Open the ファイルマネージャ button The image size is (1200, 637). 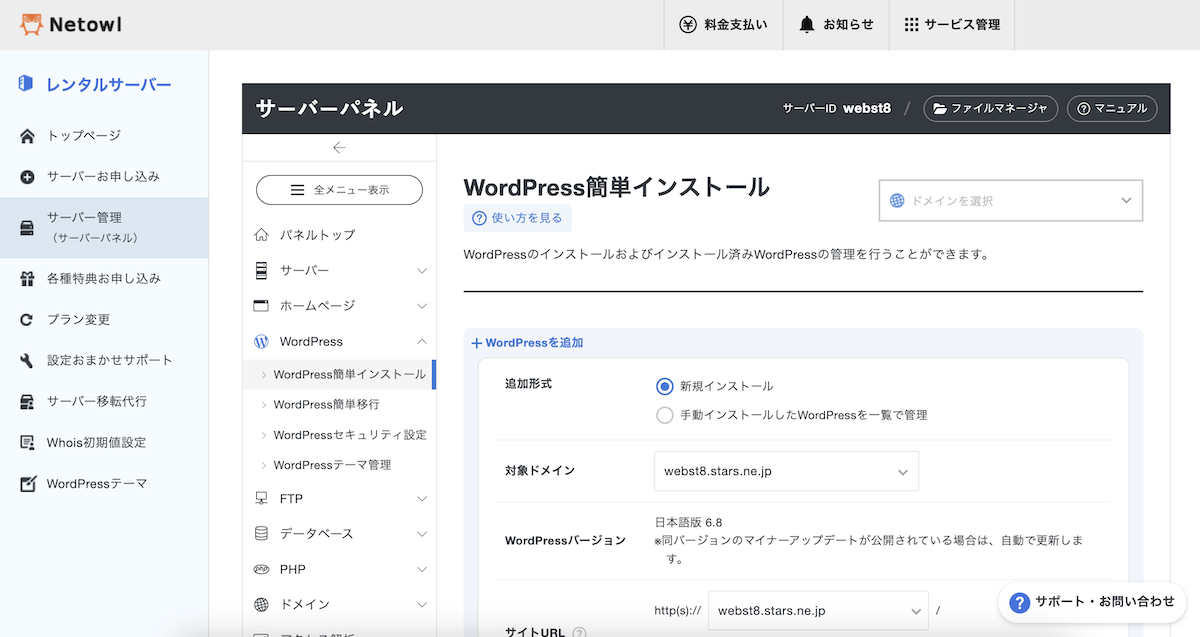tap(990, 108)
